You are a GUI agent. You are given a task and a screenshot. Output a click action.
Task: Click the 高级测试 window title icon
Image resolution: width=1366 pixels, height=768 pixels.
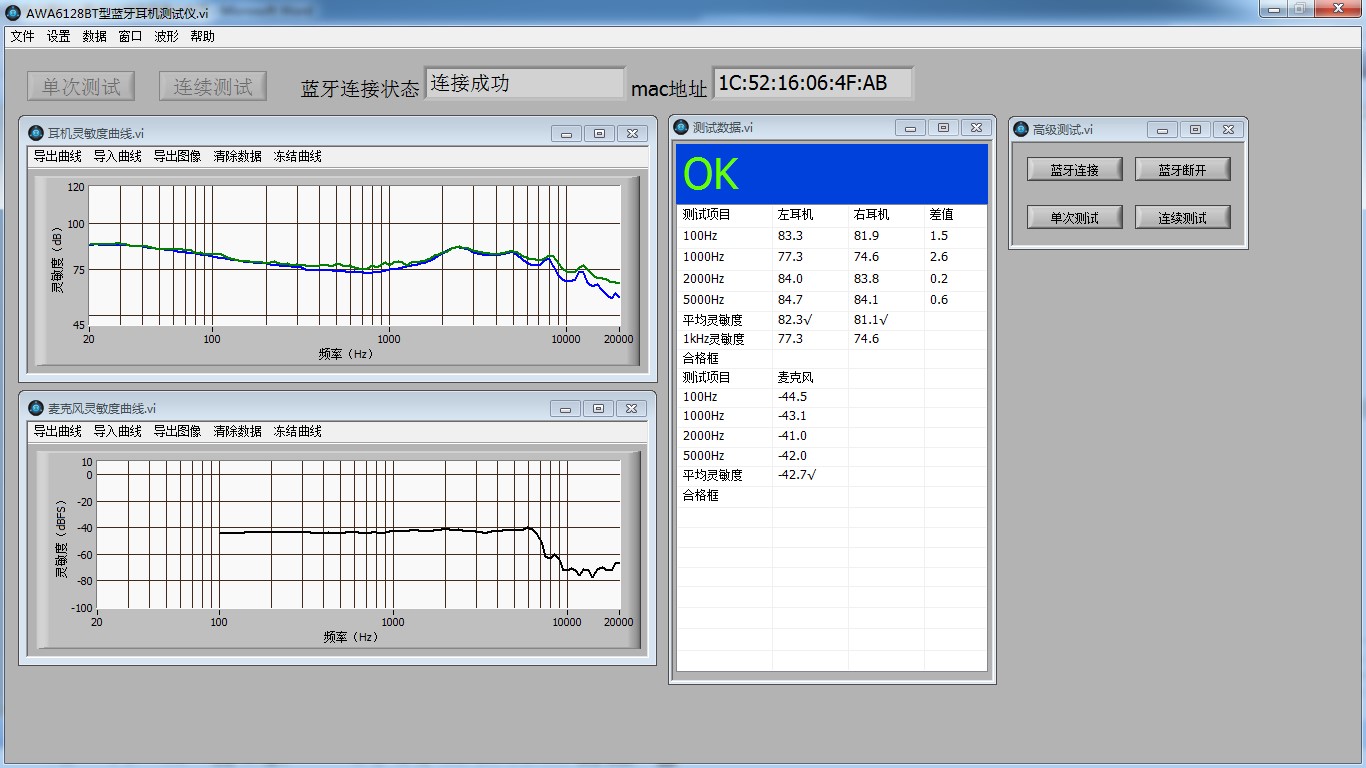point(1021,129)
